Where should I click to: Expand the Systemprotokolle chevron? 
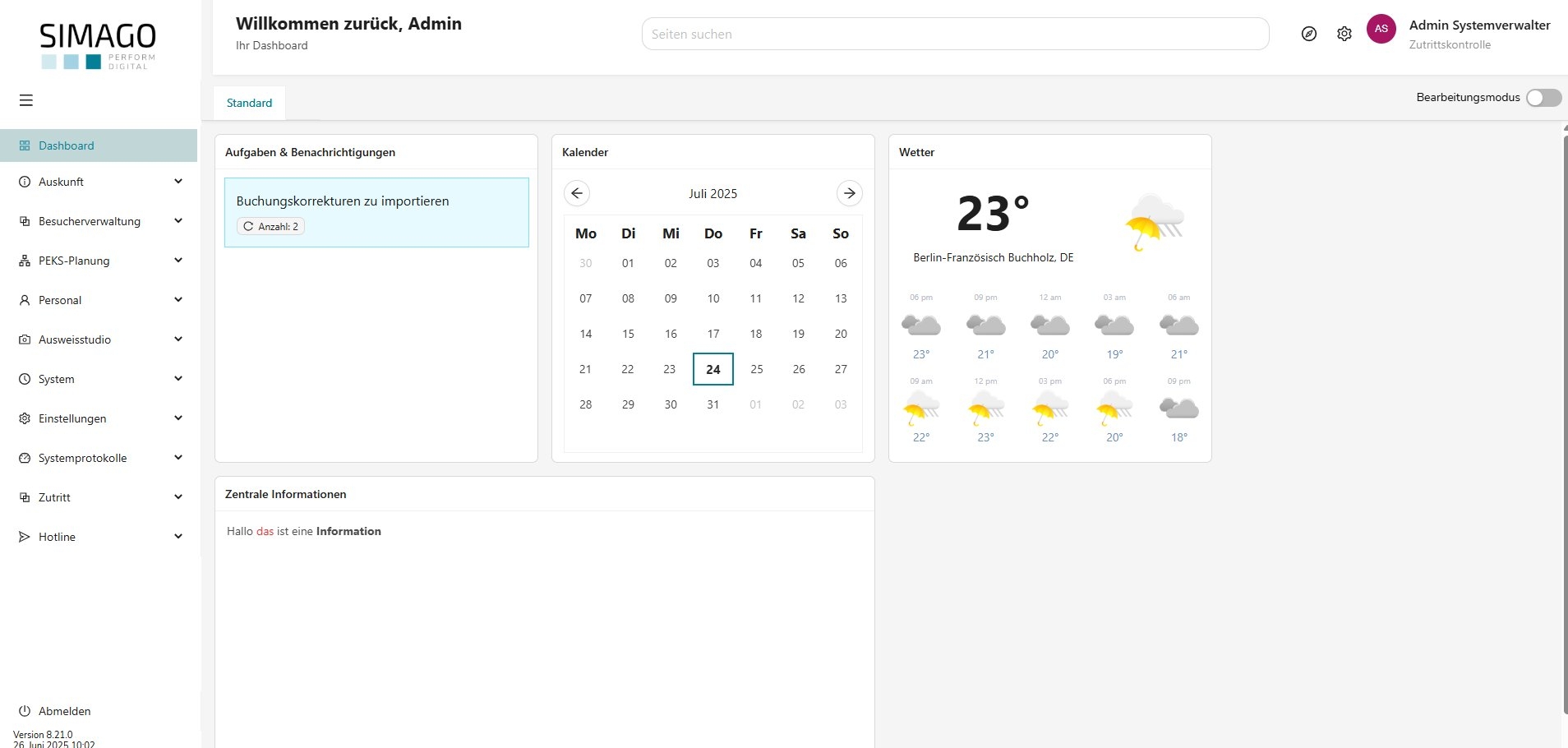pos(178,458)
